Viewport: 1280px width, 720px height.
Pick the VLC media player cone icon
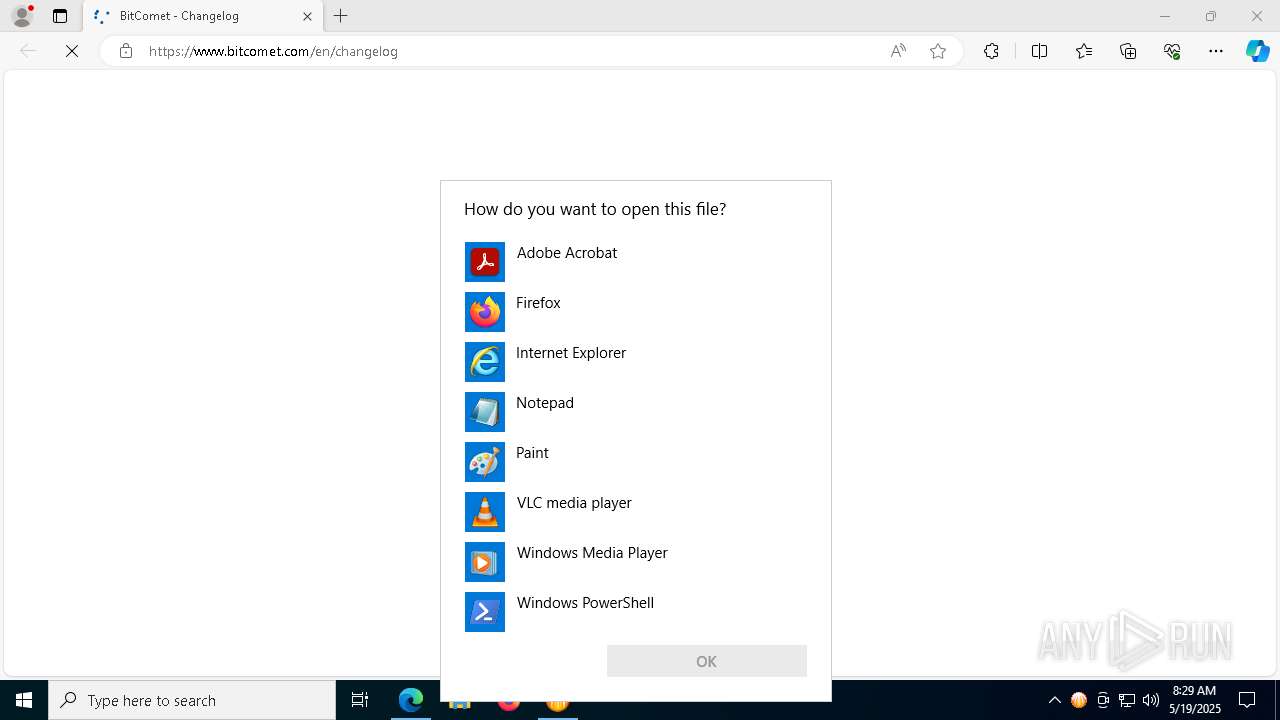pyautogui.click(x=485, y=512)
